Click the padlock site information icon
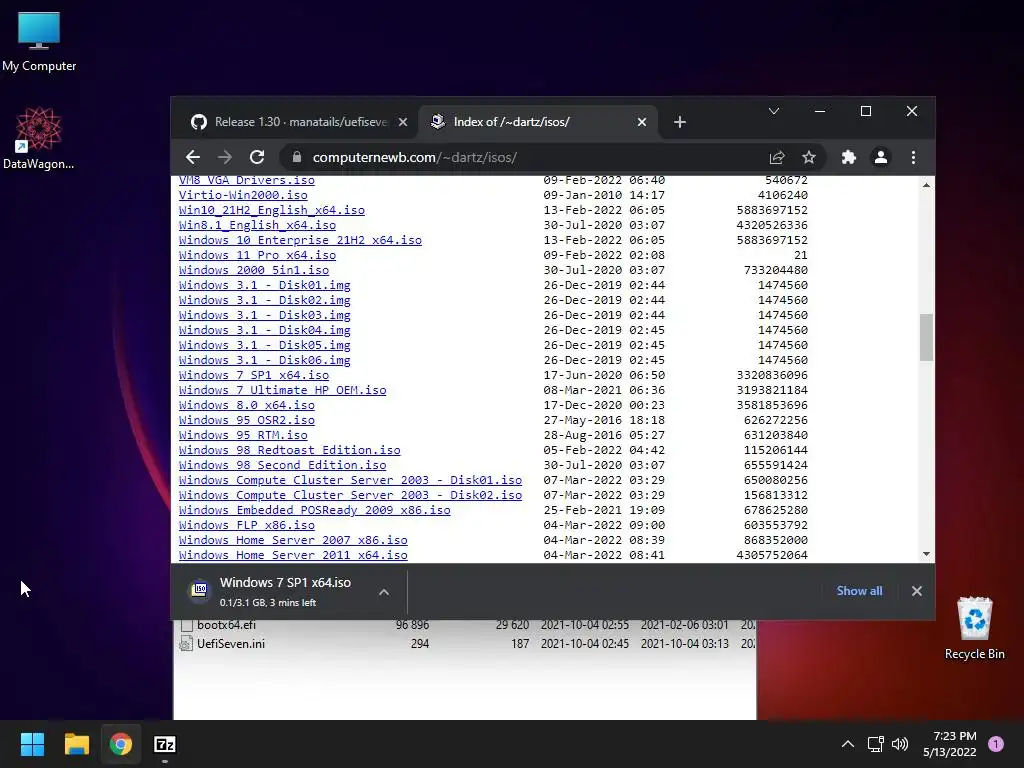The image size is (1024, 768). 297,157
